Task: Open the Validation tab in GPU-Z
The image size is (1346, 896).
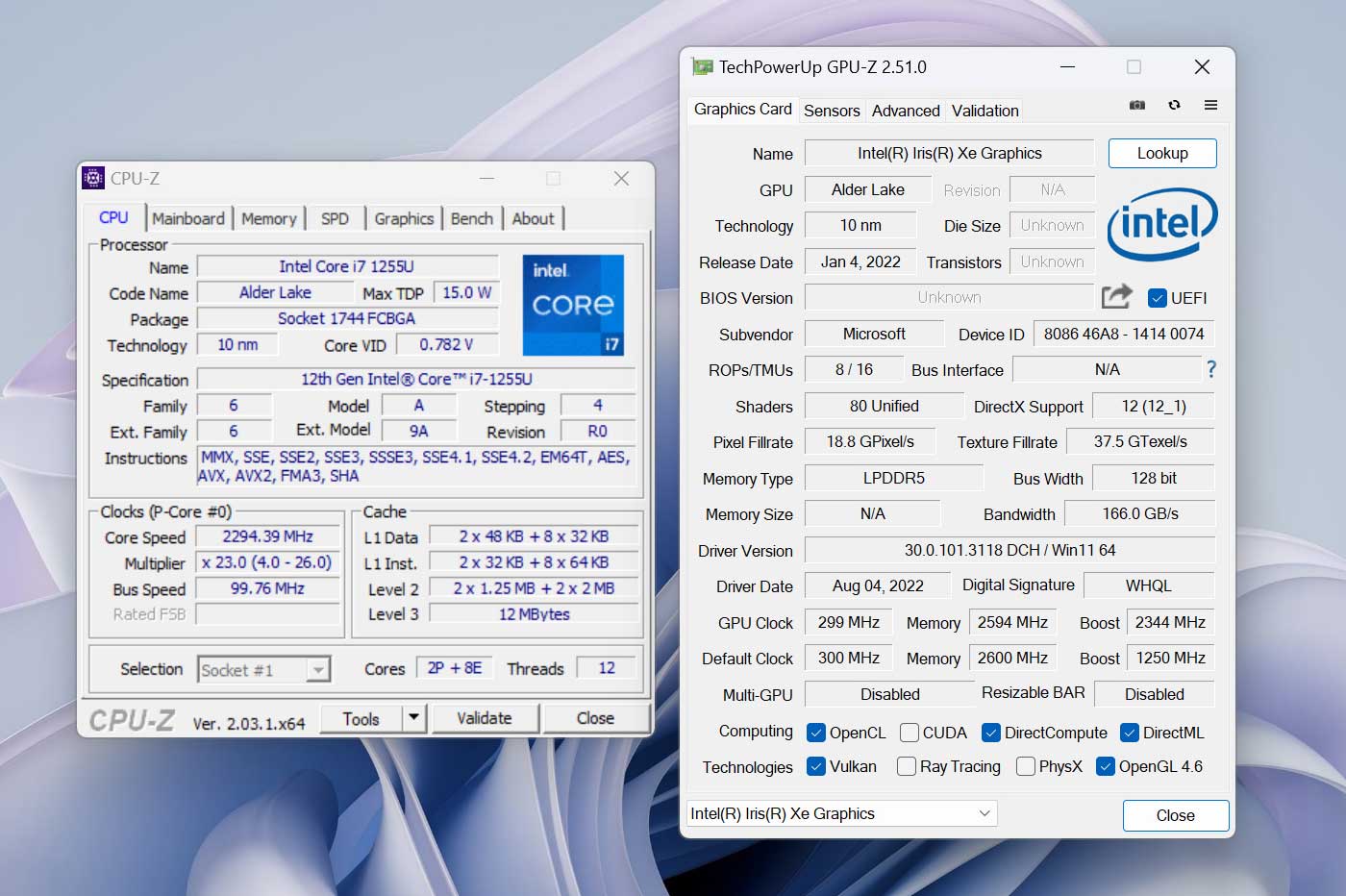Action: tap(985, 111)
